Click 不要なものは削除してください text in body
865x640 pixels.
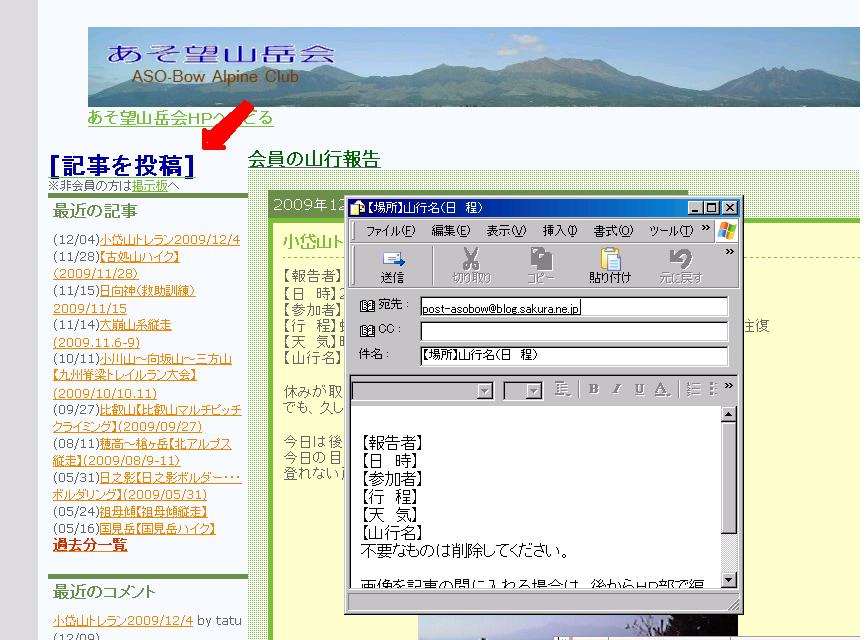465,551
